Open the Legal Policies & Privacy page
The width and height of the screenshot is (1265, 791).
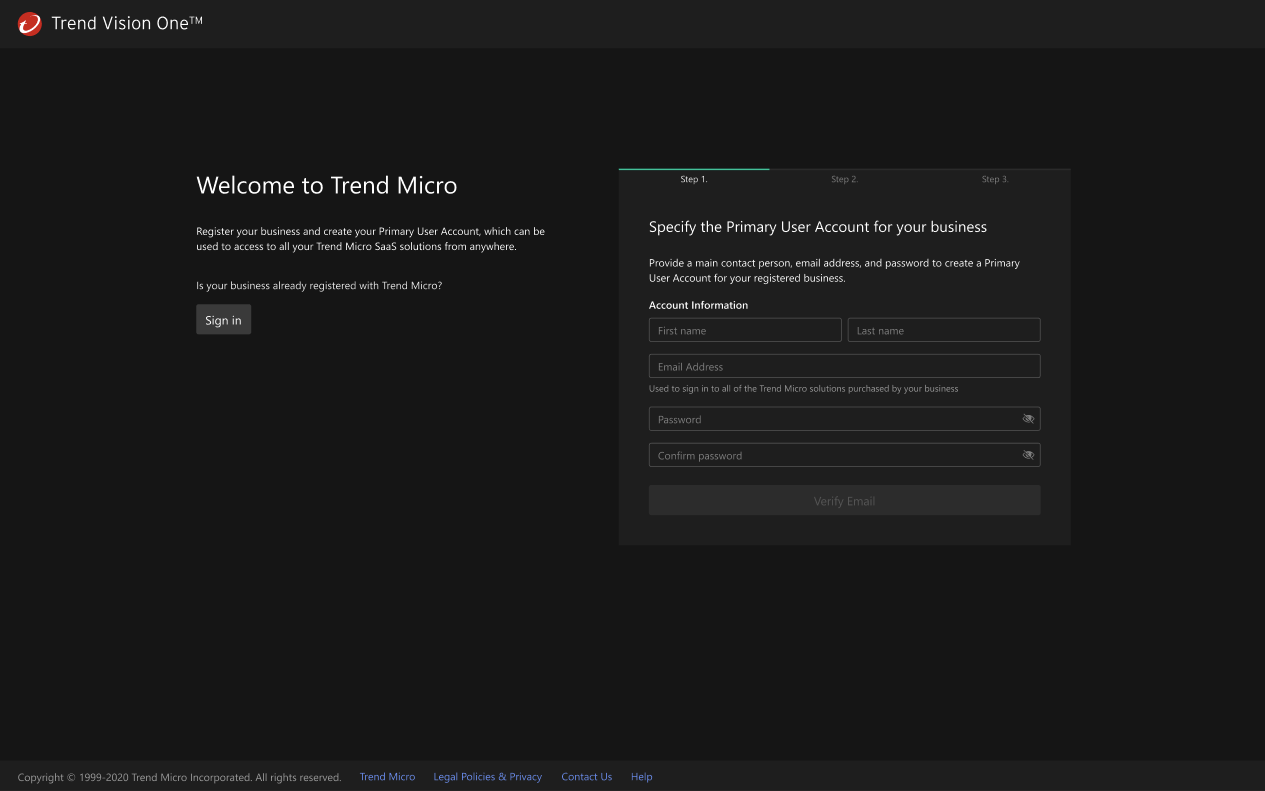pyautogui.click(x=487, y=776)
